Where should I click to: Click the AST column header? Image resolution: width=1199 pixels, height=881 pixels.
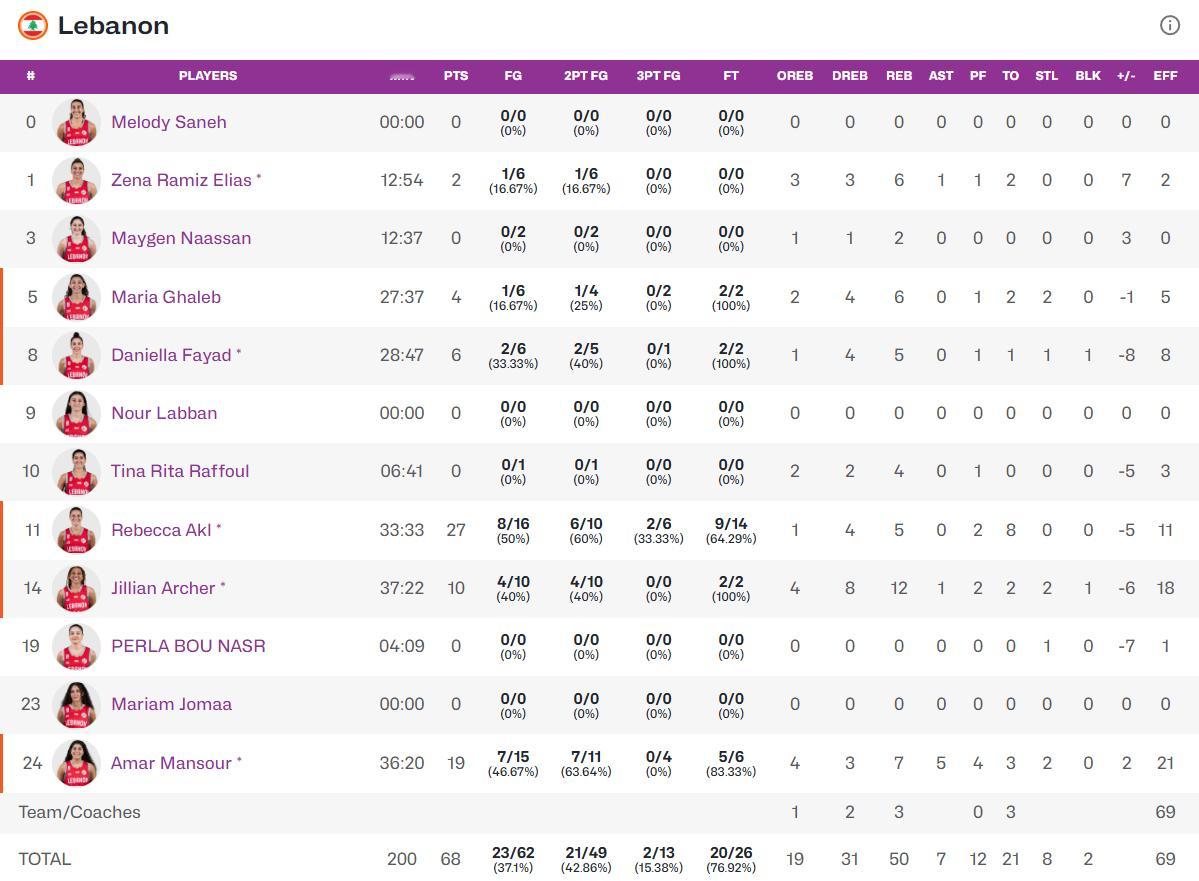pyautogui.click(x=941, y=76)
